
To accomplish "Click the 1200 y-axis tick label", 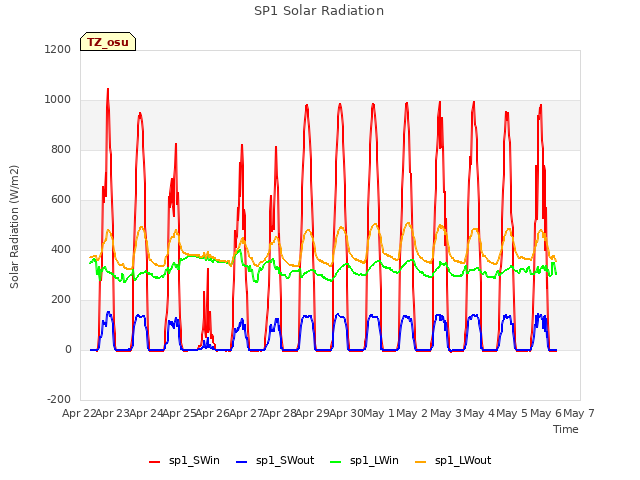I will [58, 49].
